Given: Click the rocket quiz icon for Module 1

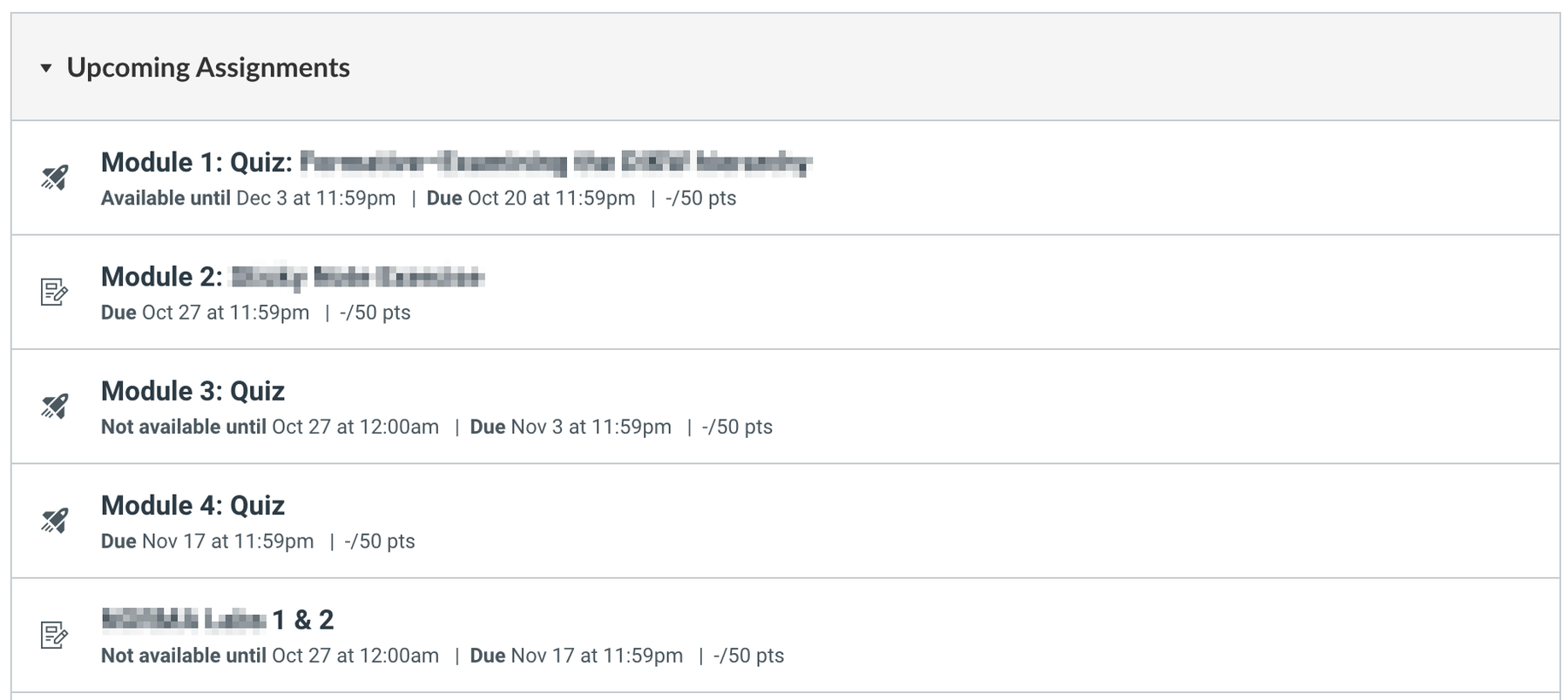Looking at the screenshot, I should [x=54, y=178].
